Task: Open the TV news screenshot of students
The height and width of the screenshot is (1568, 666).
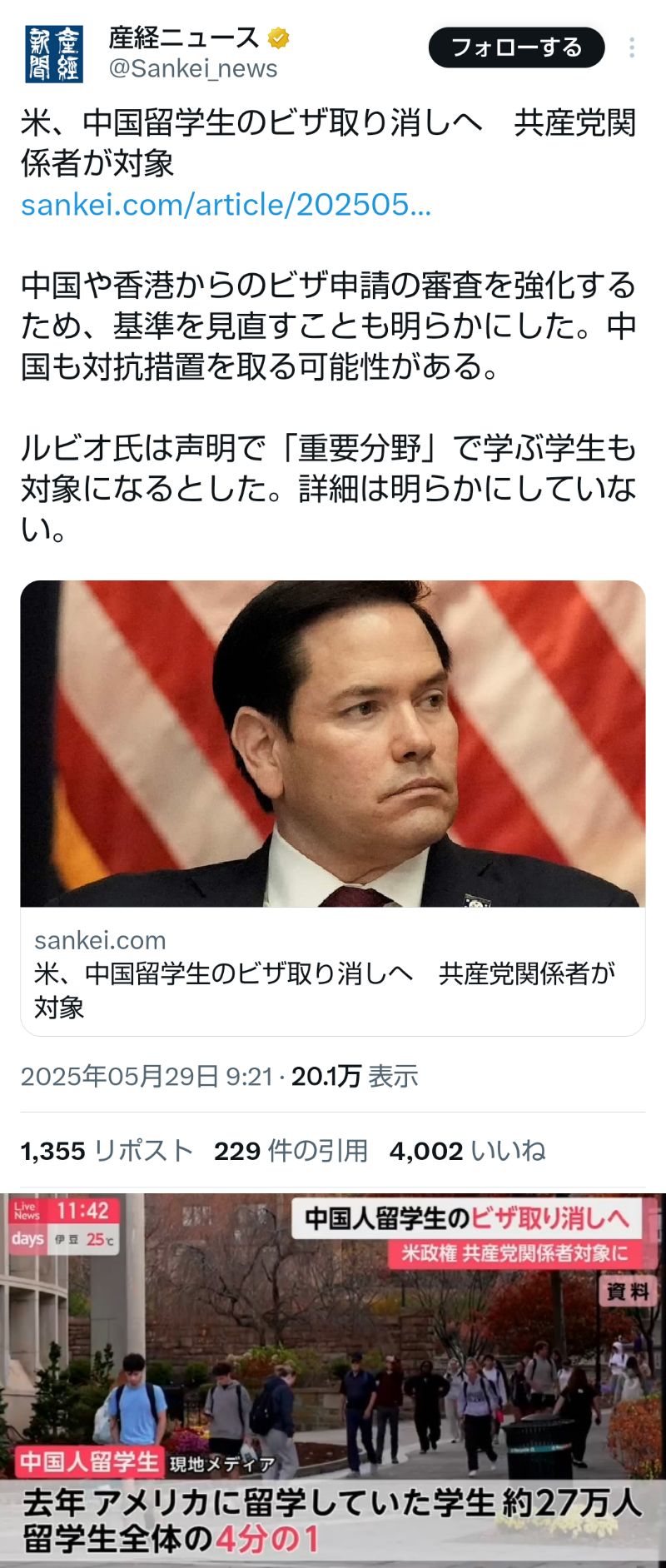Action: click(x=333, y=1381)
